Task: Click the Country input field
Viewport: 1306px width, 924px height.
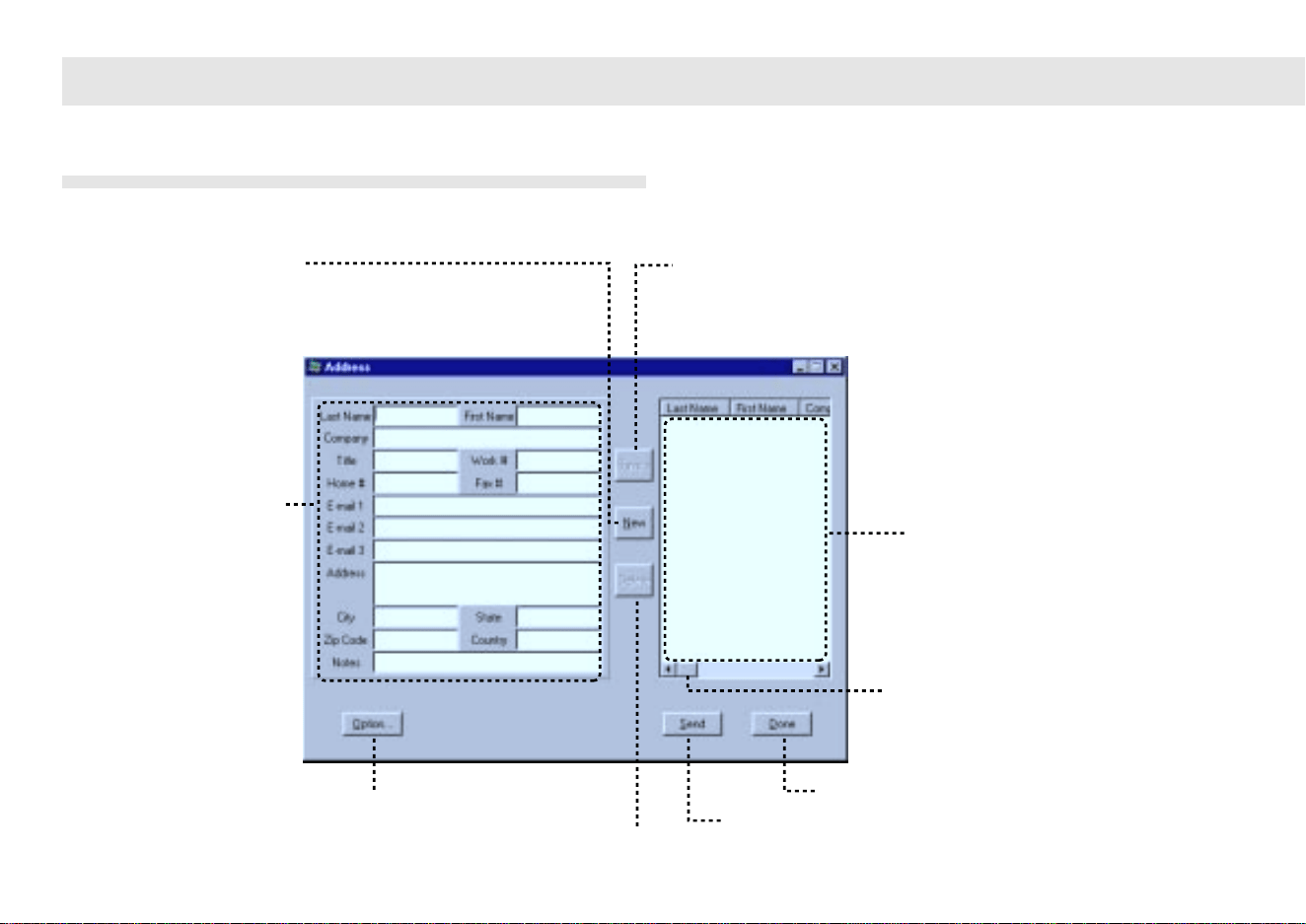Action: (557, 640)
